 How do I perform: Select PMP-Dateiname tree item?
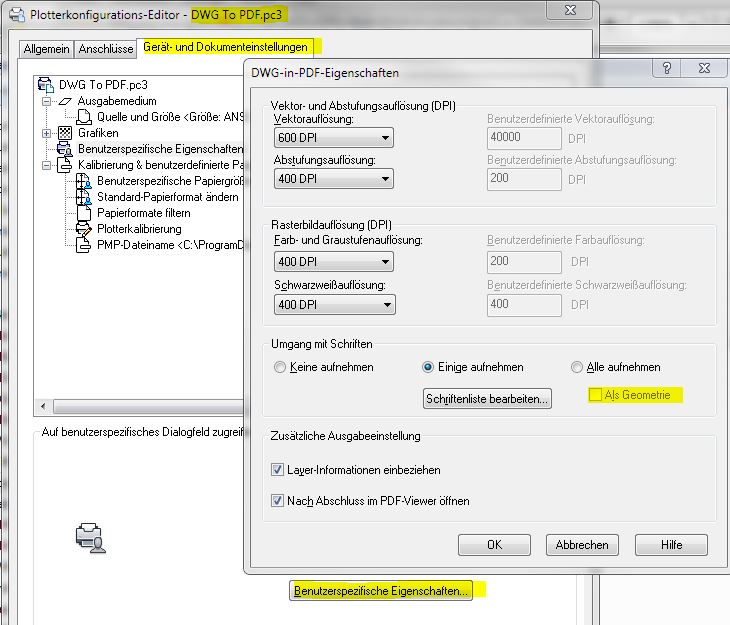tap(170, 245)
